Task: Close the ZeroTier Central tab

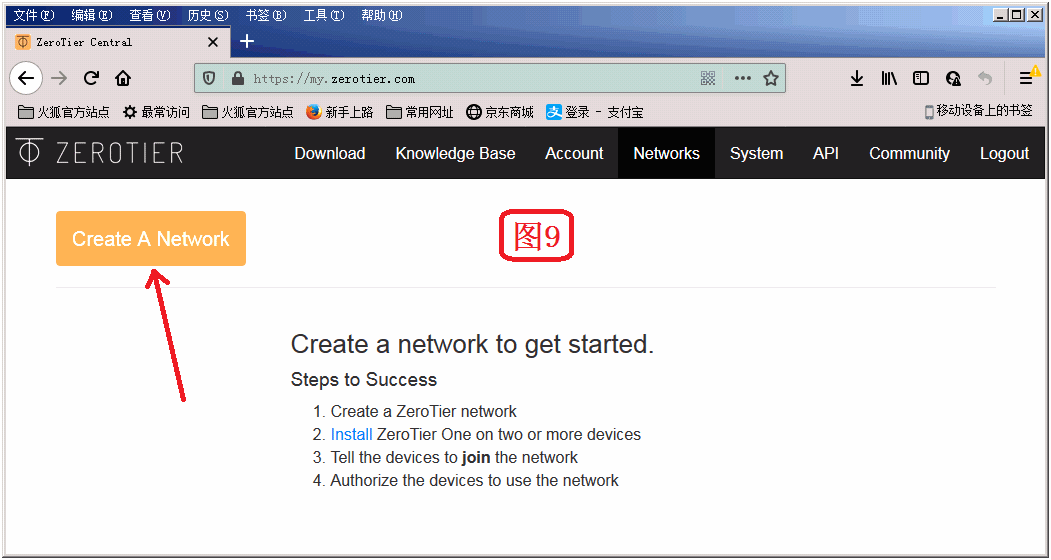Action: pos(213,42)
